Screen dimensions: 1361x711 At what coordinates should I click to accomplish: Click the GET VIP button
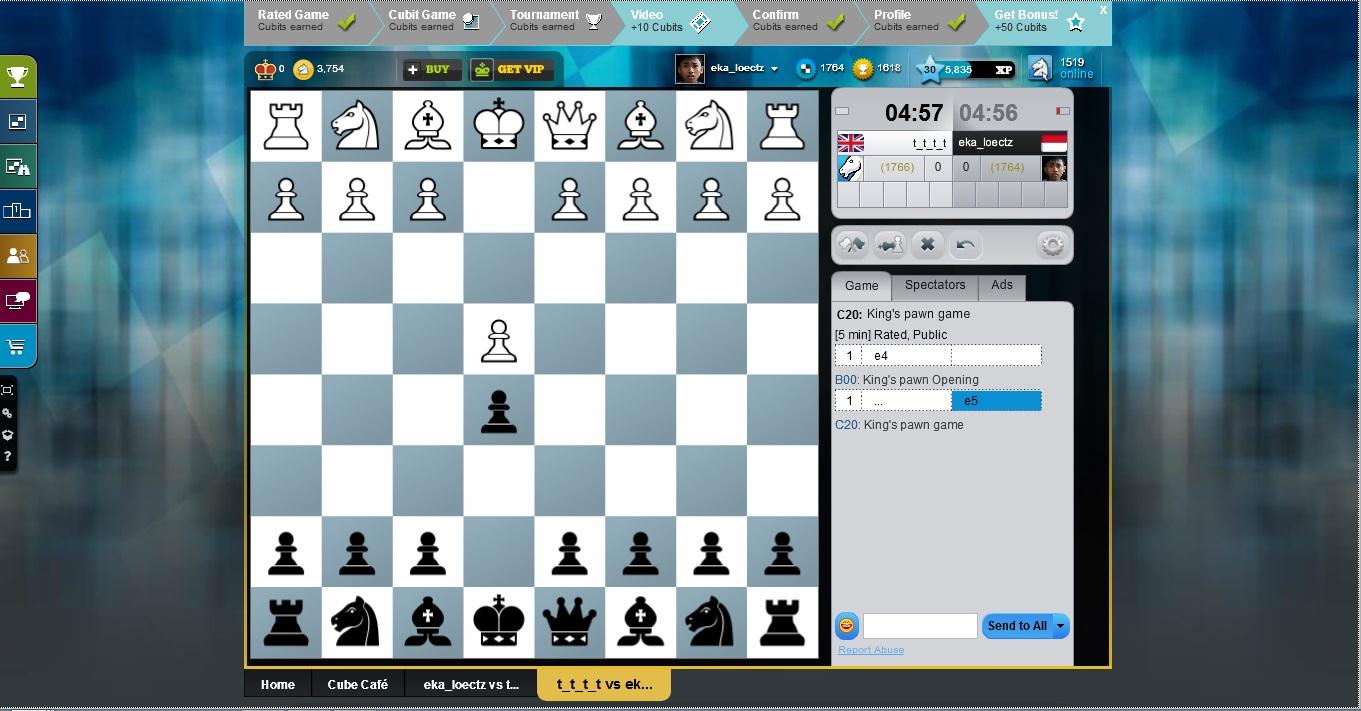click(x=512, y=70)
